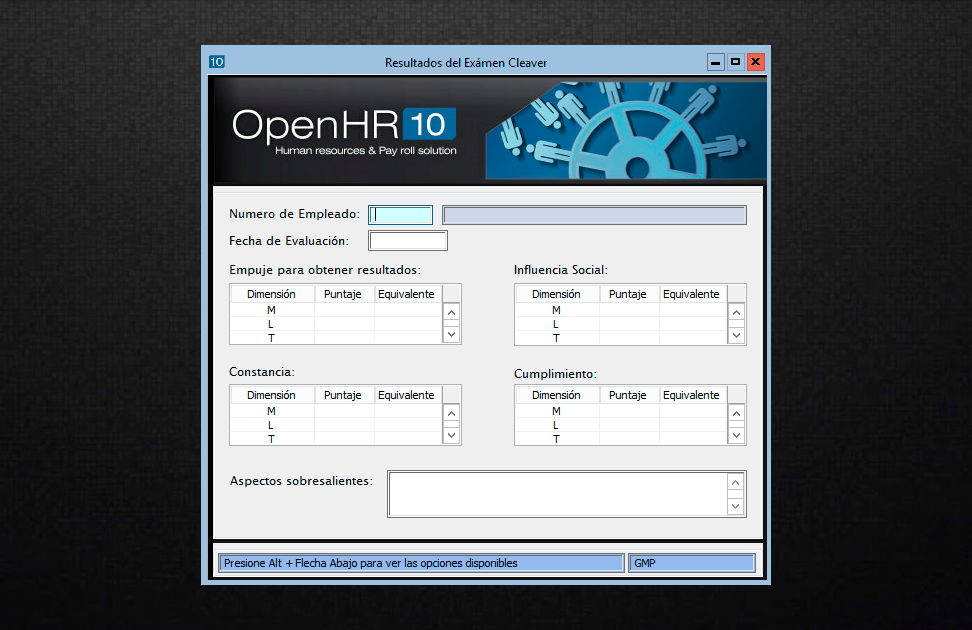Screen dimensions: 972x630
Task: Click Puntaje header in Influencia Social table
Action: pos(628,294)
